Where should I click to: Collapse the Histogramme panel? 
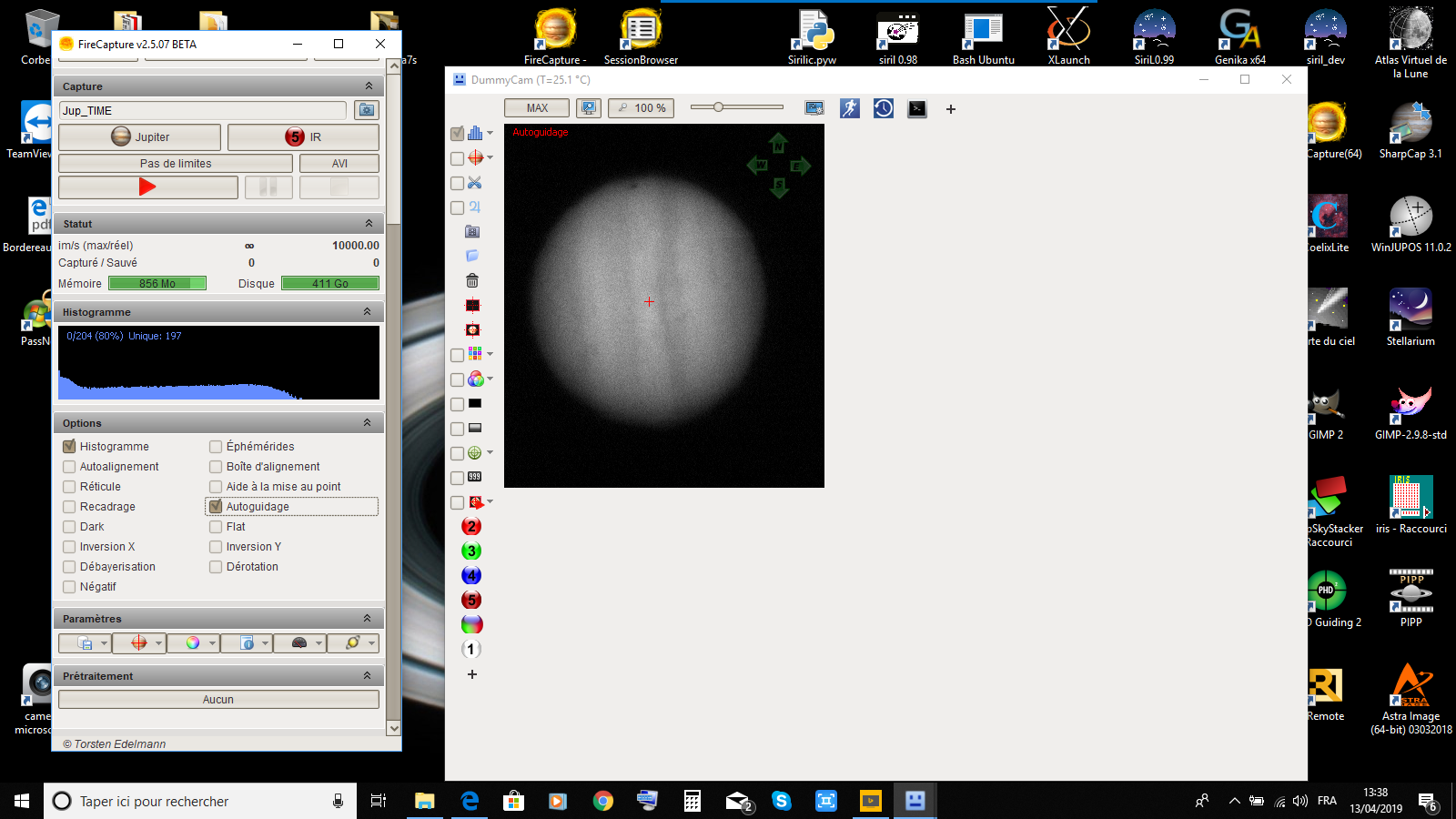[368, 312]
